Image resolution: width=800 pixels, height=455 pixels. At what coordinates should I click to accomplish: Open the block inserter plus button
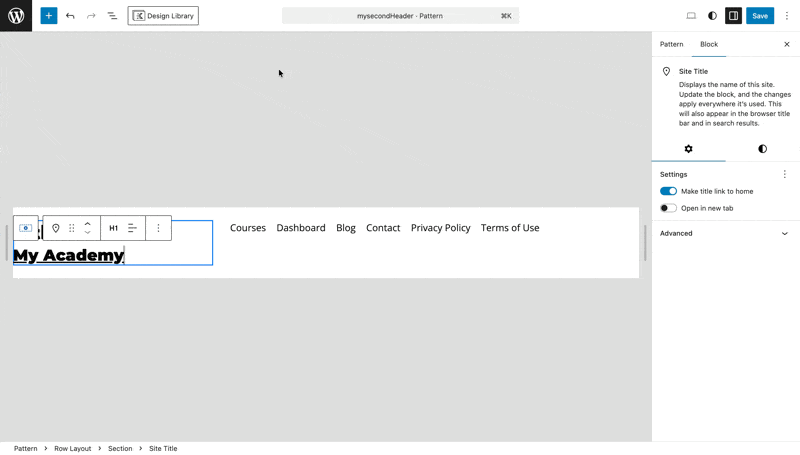click(48, 16)
